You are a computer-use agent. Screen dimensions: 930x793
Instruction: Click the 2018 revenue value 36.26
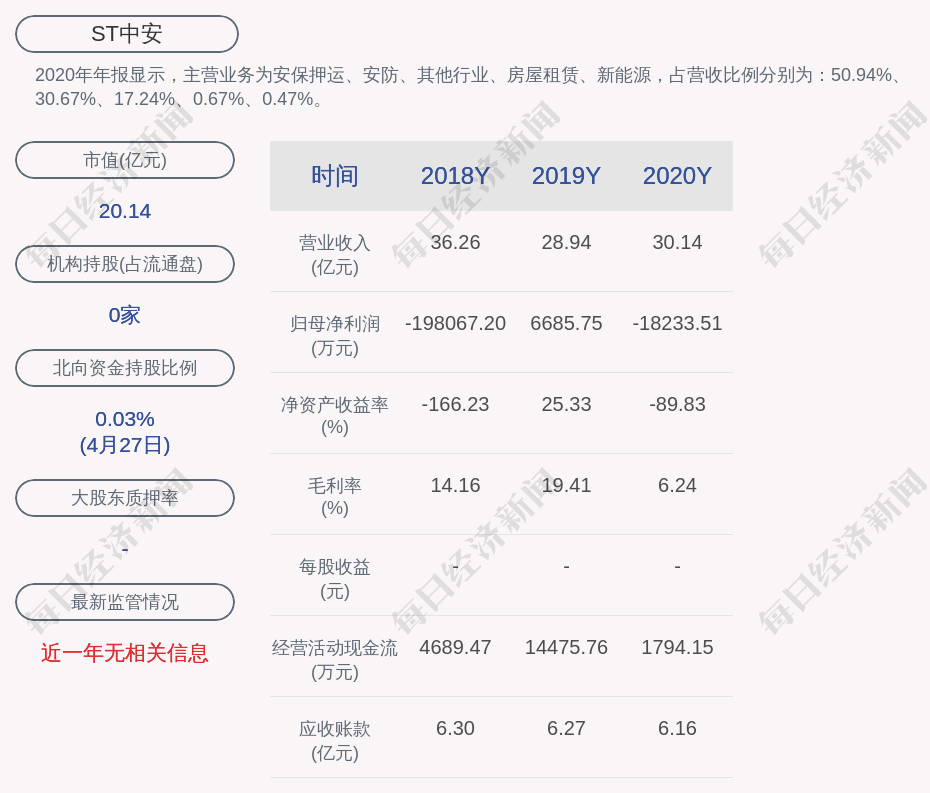[x=456, y=242]
